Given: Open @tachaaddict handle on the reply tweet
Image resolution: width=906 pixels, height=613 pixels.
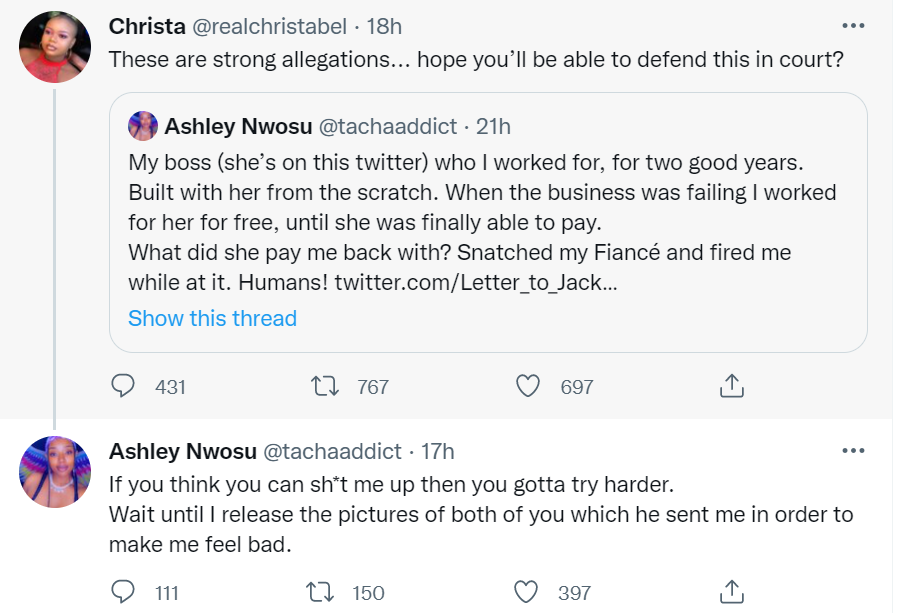Looking at the screenshot, I should [x=333, y=451].
